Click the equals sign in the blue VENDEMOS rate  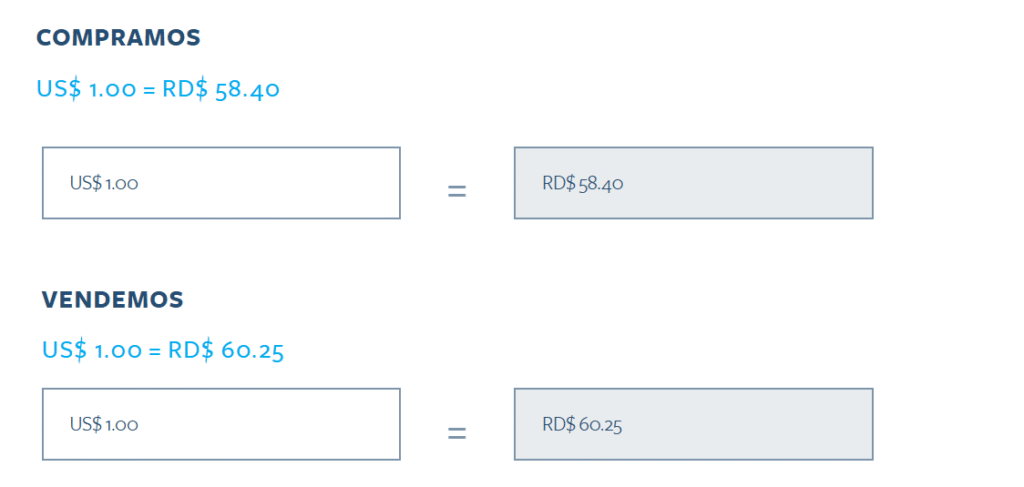[155, 352]
